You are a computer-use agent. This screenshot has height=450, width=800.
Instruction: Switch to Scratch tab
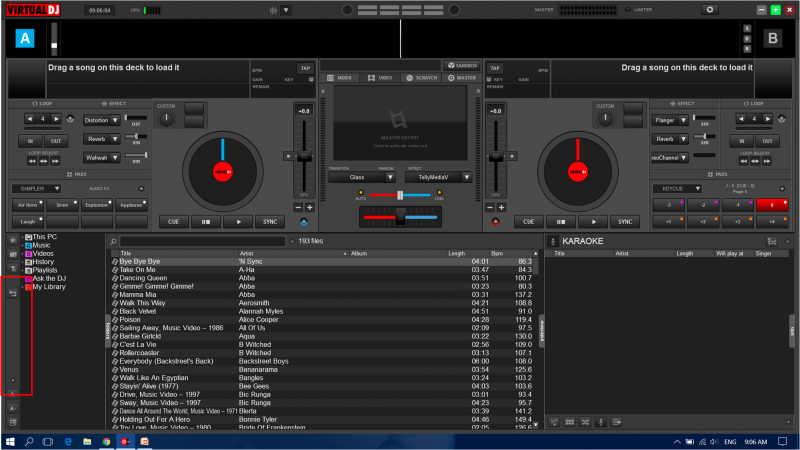(421, 78)
